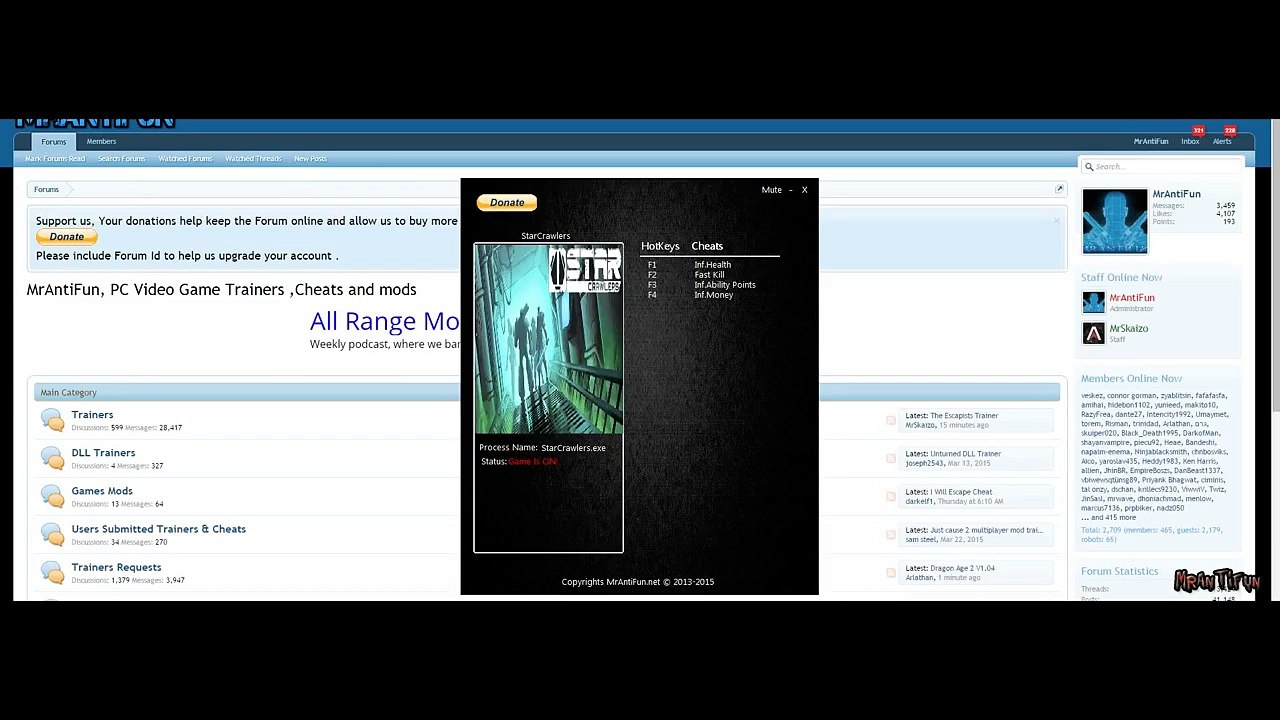The image size is (1280, 720).
Task: Click the Inf.Ability Points cheat entry
Action: (725, 285)
